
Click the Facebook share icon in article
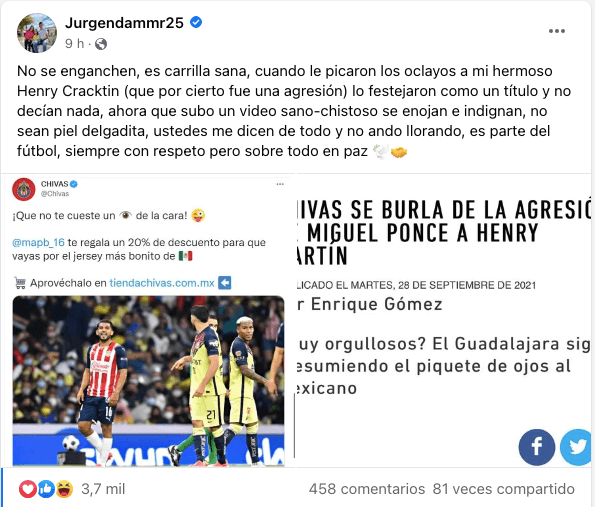click(537, 447)
